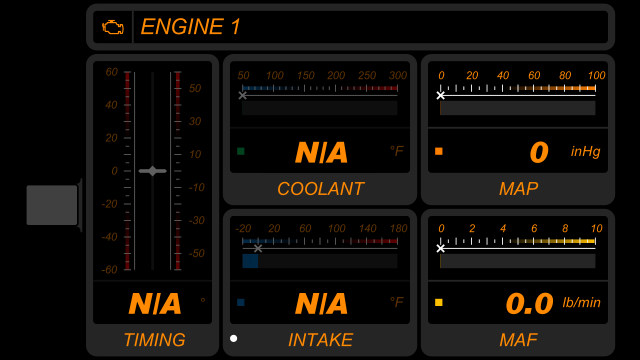This screenshot has height=360, width=640.
Task: Click the inHg unit on MAP
Action: tap(586, 152)
